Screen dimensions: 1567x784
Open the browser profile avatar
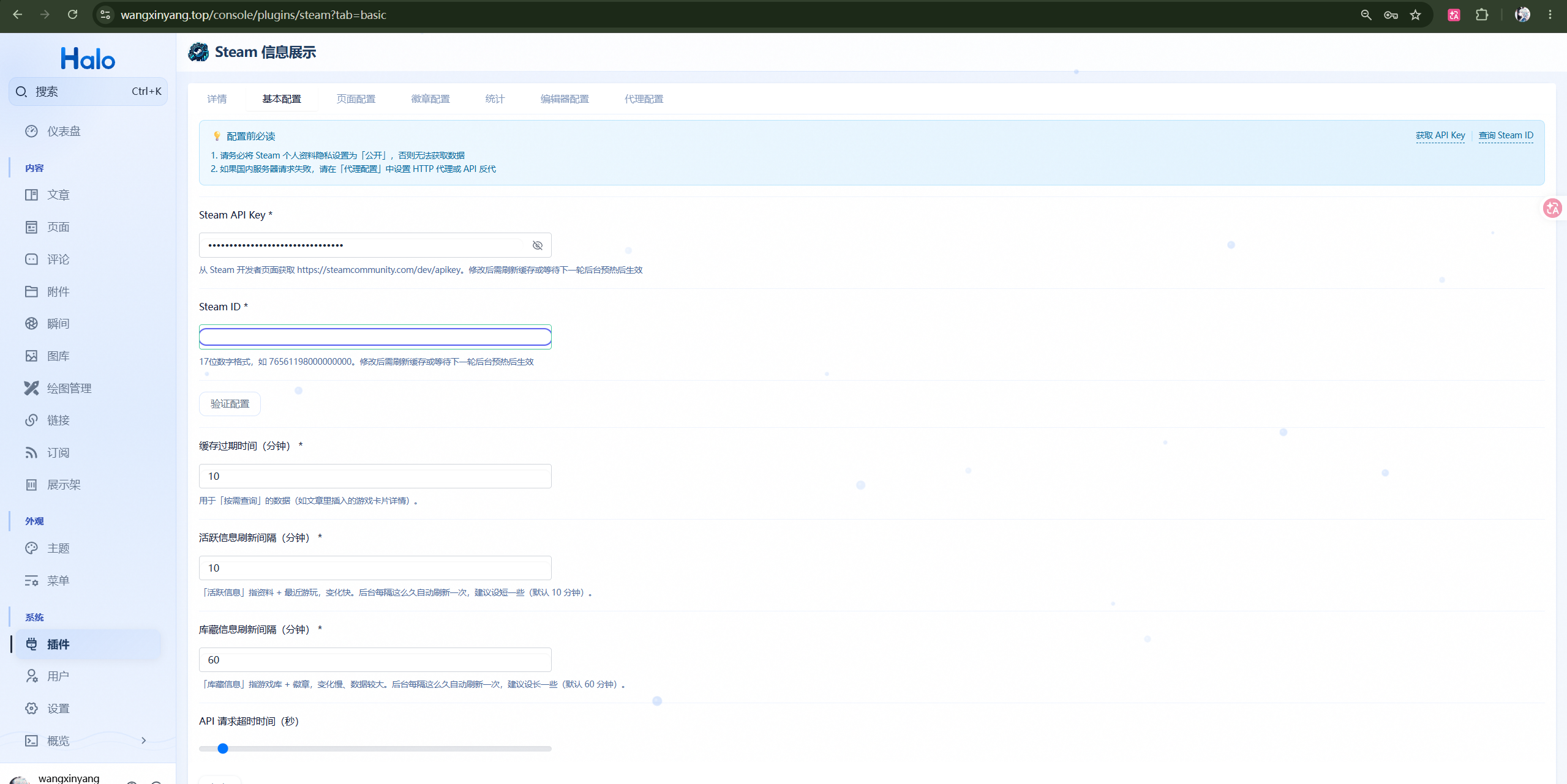[x=1522, y=15]
